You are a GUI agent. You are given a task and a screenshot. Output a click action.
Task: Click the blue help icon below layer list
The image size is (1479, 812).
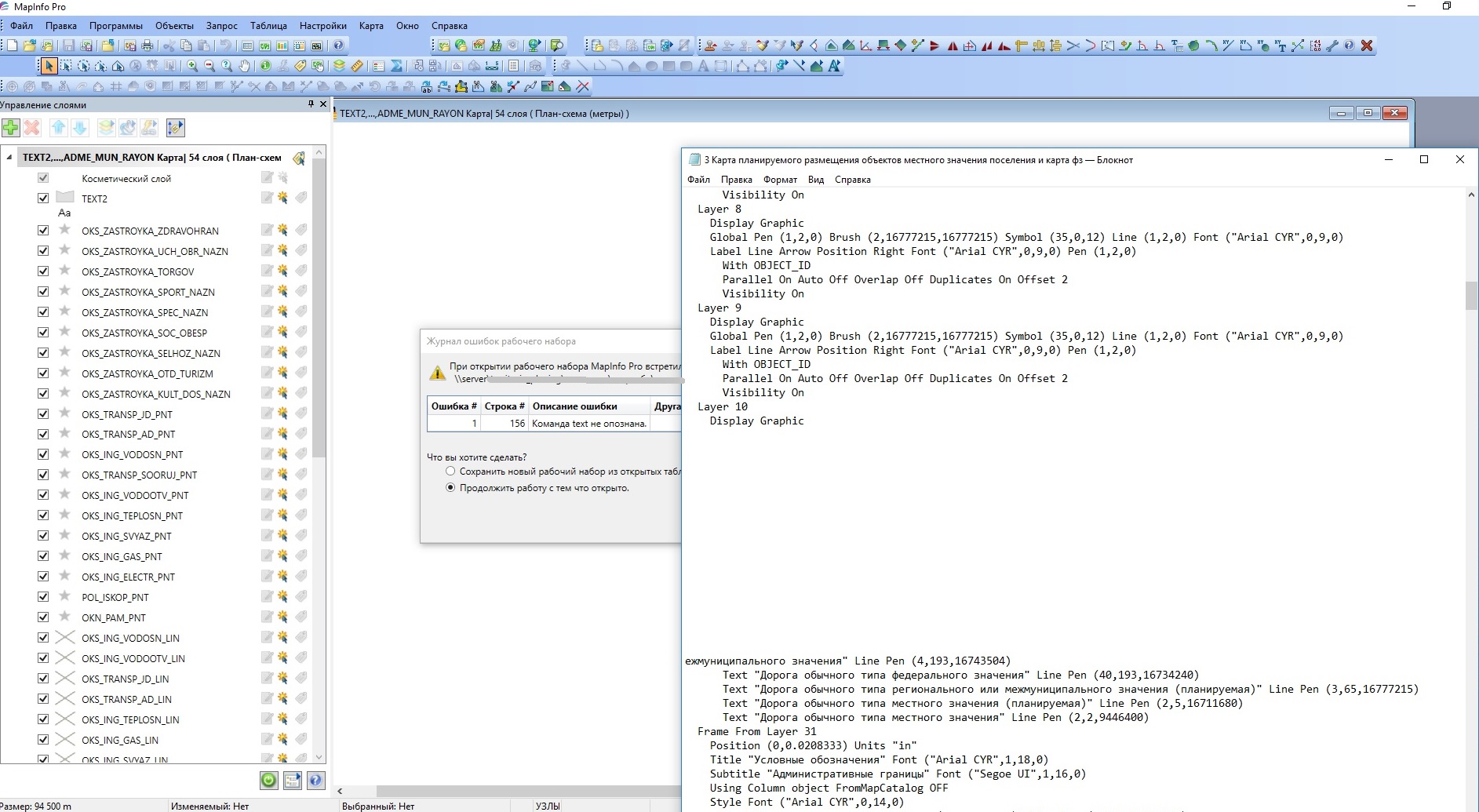(x=315, y=780)
